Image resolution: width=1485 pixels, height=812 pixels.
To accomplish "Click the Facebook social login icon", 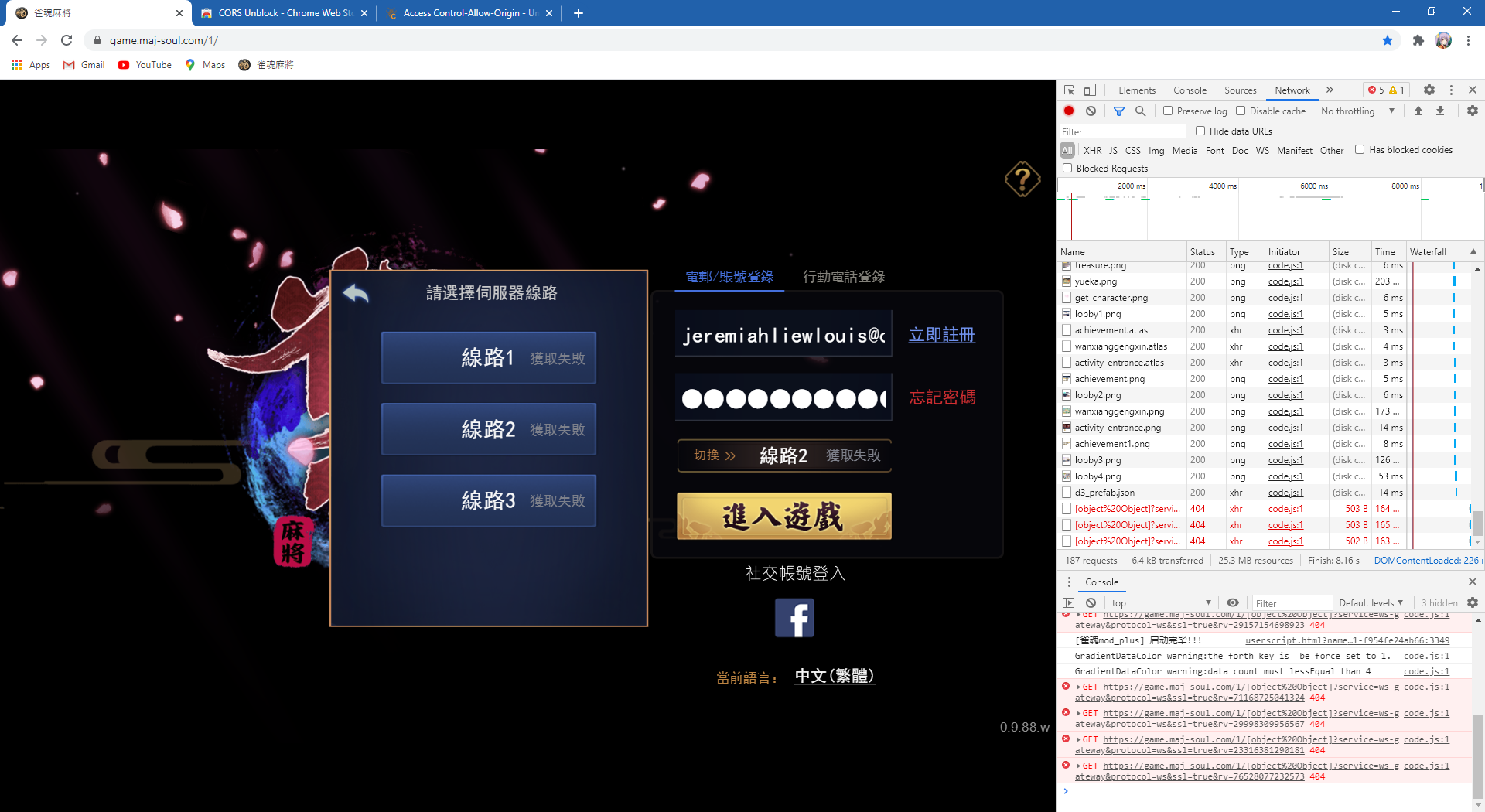I will [x=795, y=617].
